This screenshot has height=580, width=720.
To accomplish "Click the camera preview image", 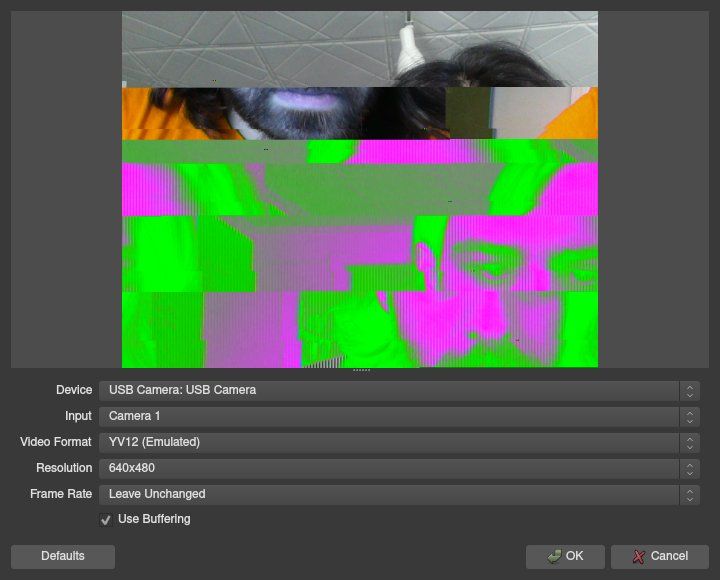I will coord(360,189).
